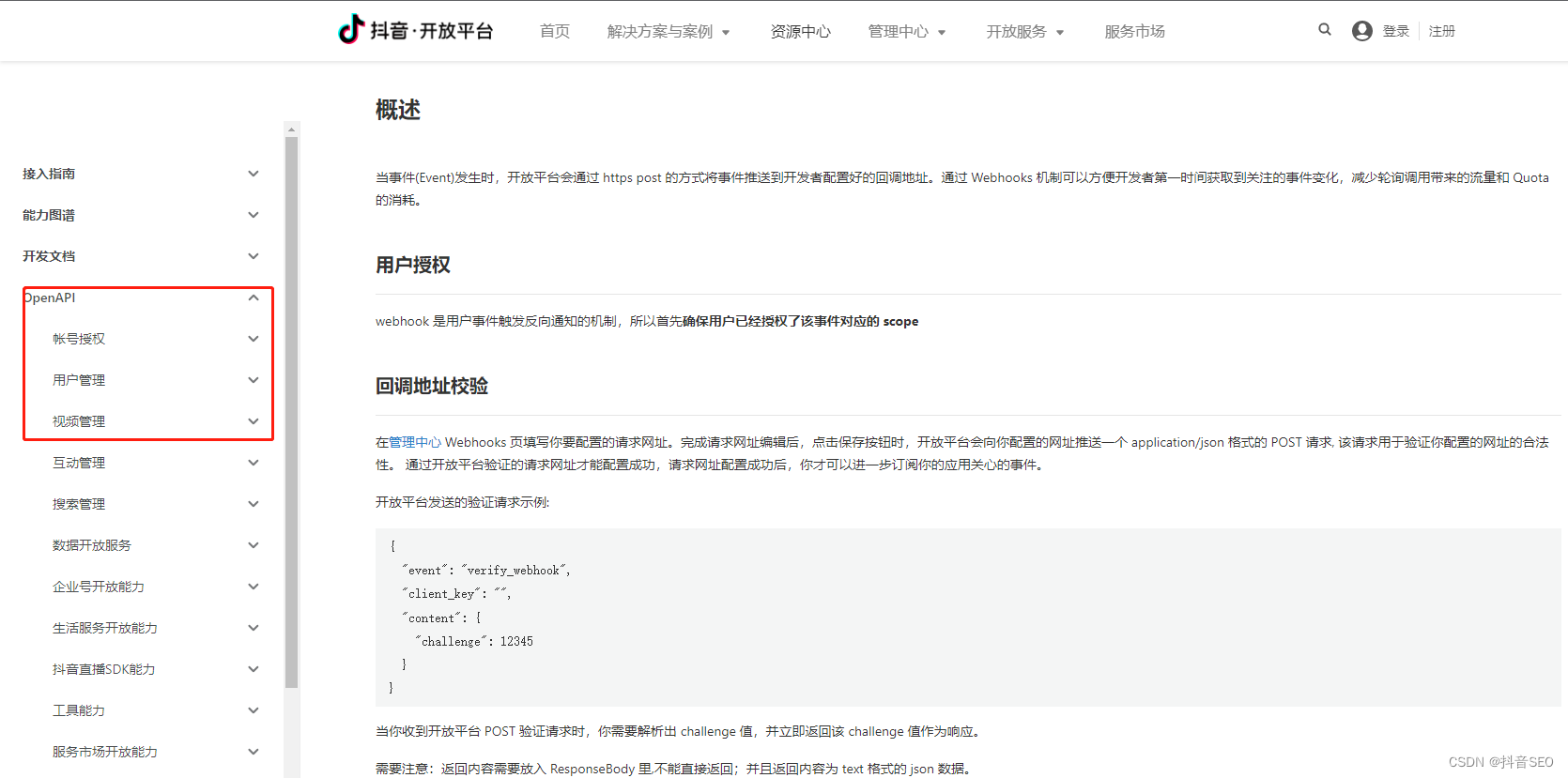Click the 注册 link
This screenshot has height=778, width=1568.
1442,31
